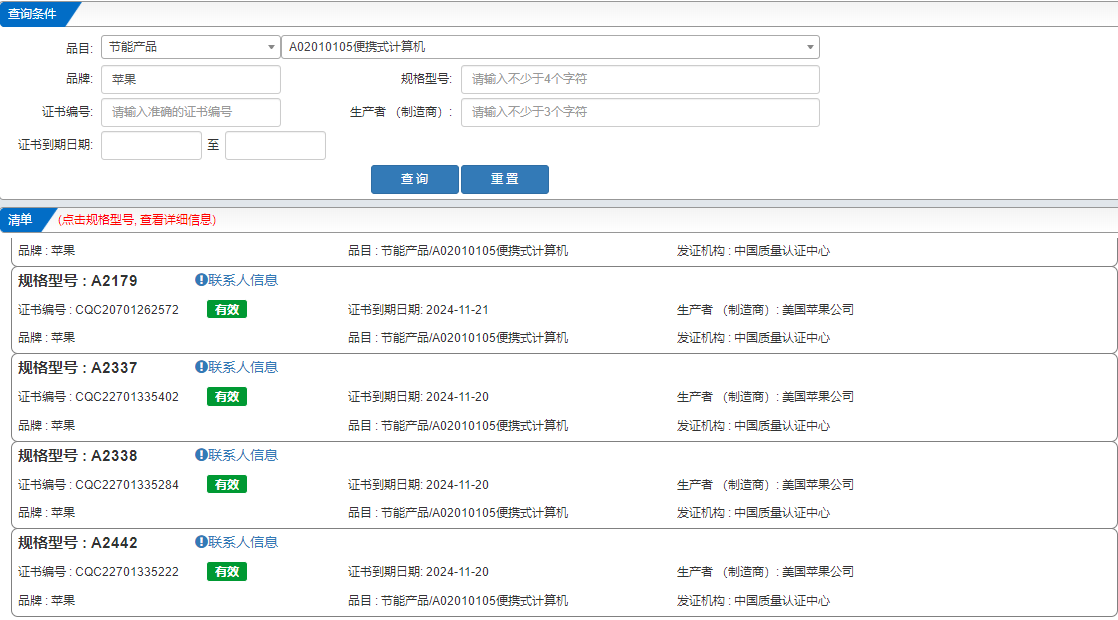Viewport: 1118px width, 620px height.
Task: Click the certificate expiry start date field
Action: coord(151,145)
